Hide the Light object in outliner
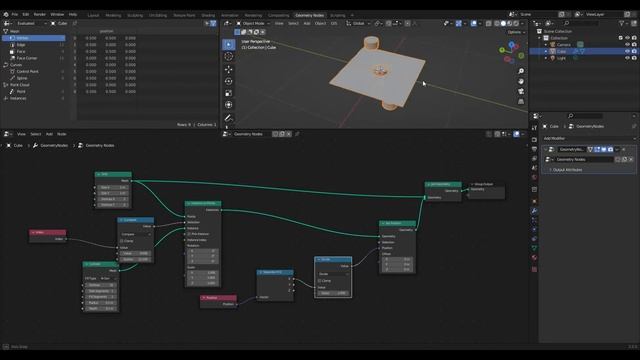The width and height of the screenshot is (640, 360). [x=627, y=58]
